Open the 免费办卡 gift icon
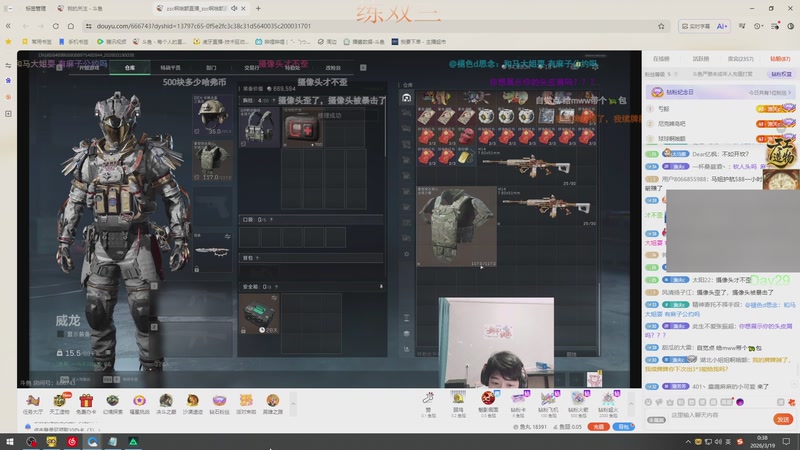 click(86, 404)
